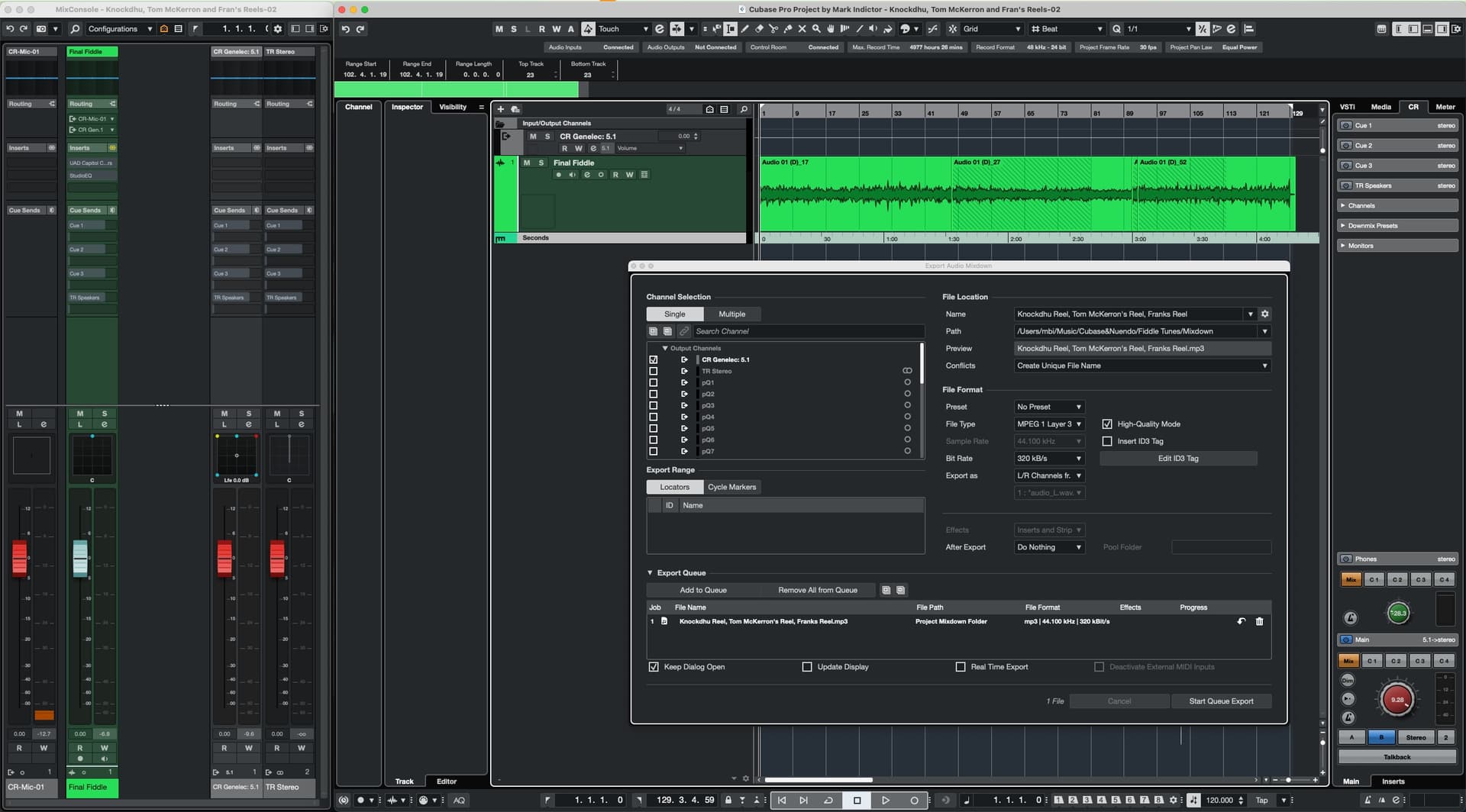Image resolution: width=1466 pixels, height=812 pixels.
Task: Activate the transport Cycle loop button
Action: click(828, 800)
